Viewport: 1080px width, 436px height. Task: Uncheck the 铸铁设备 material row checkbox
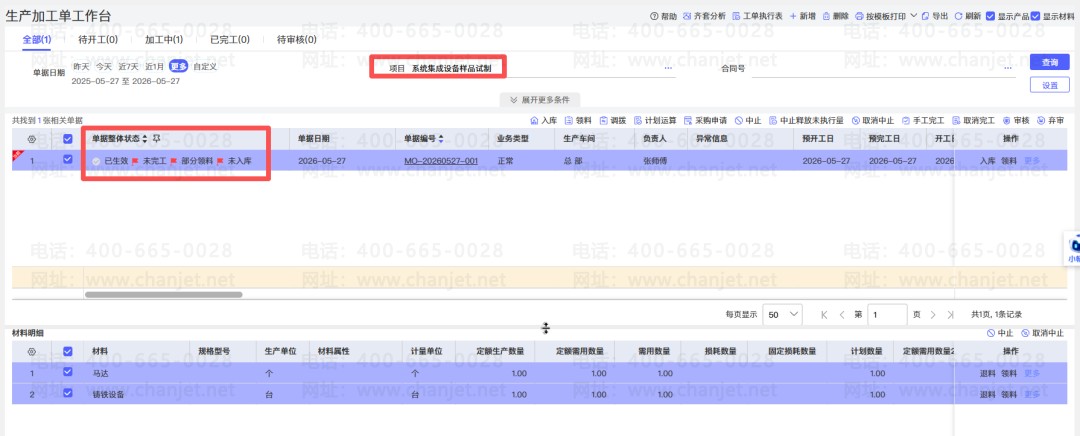[68, 394]
